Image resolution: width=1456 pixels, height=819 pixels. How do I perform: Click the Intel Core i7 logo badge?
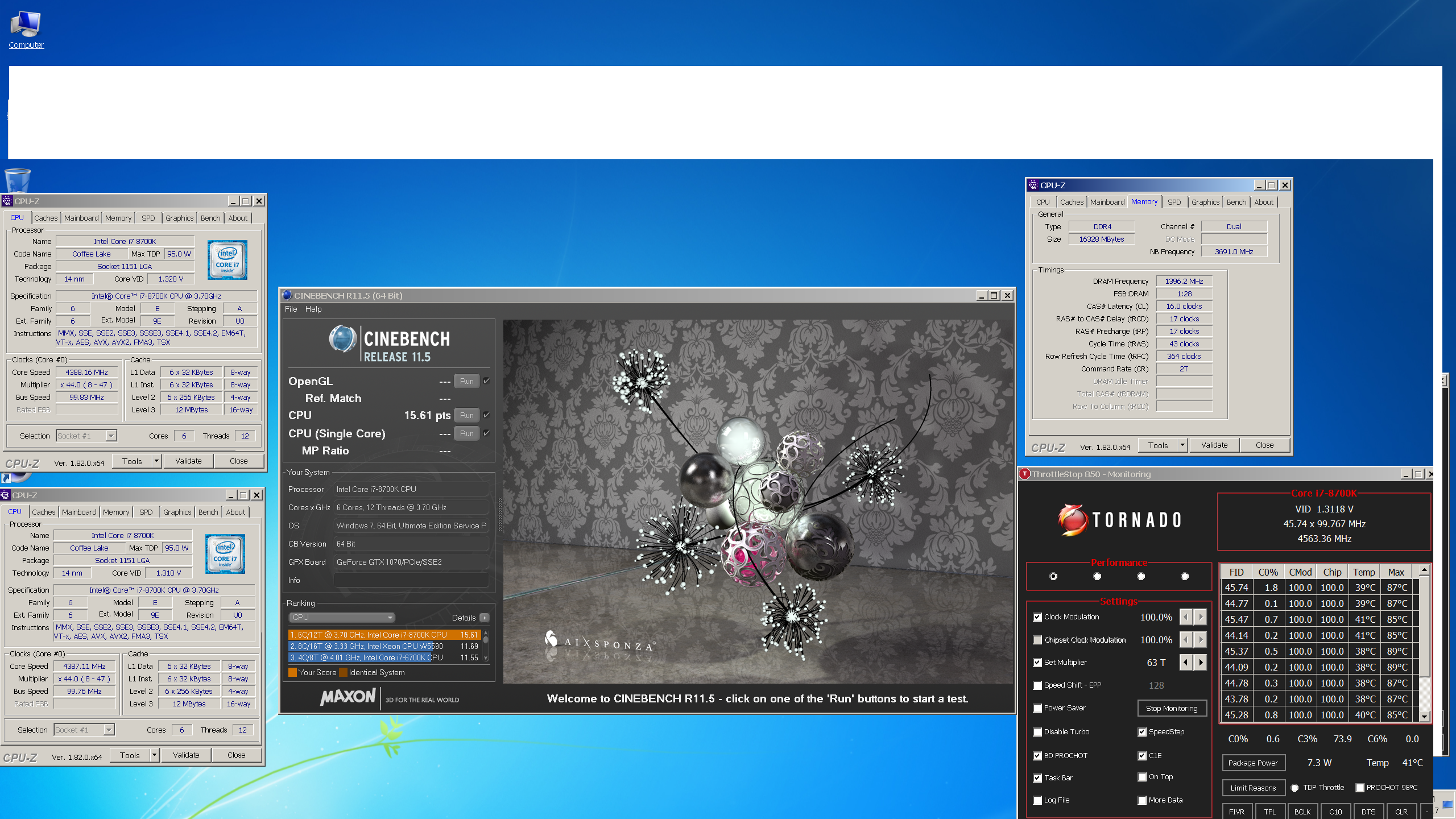(x=227, y=260)
